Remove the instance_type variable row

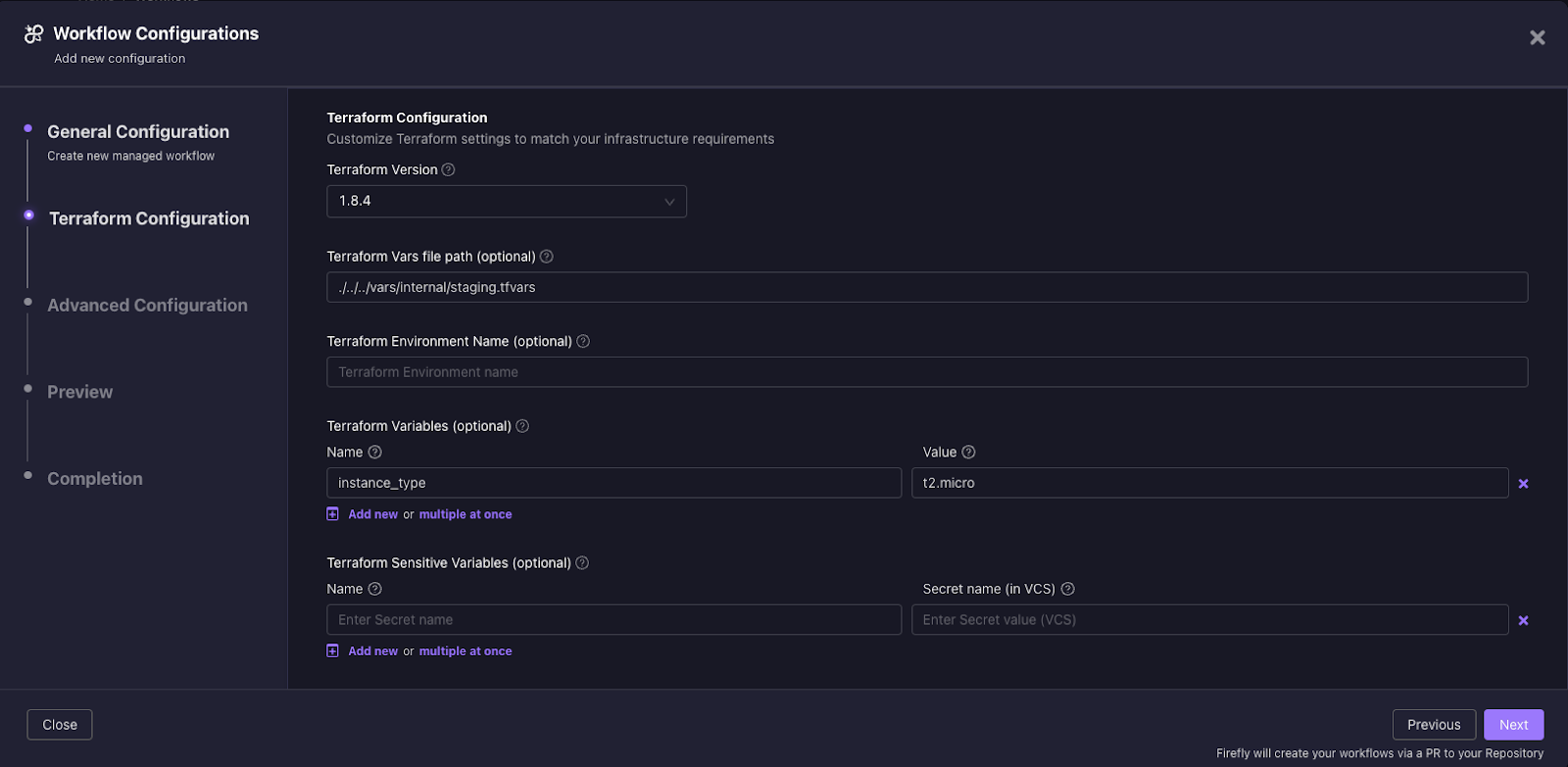pyautogui.click(x=1523, y=484)
